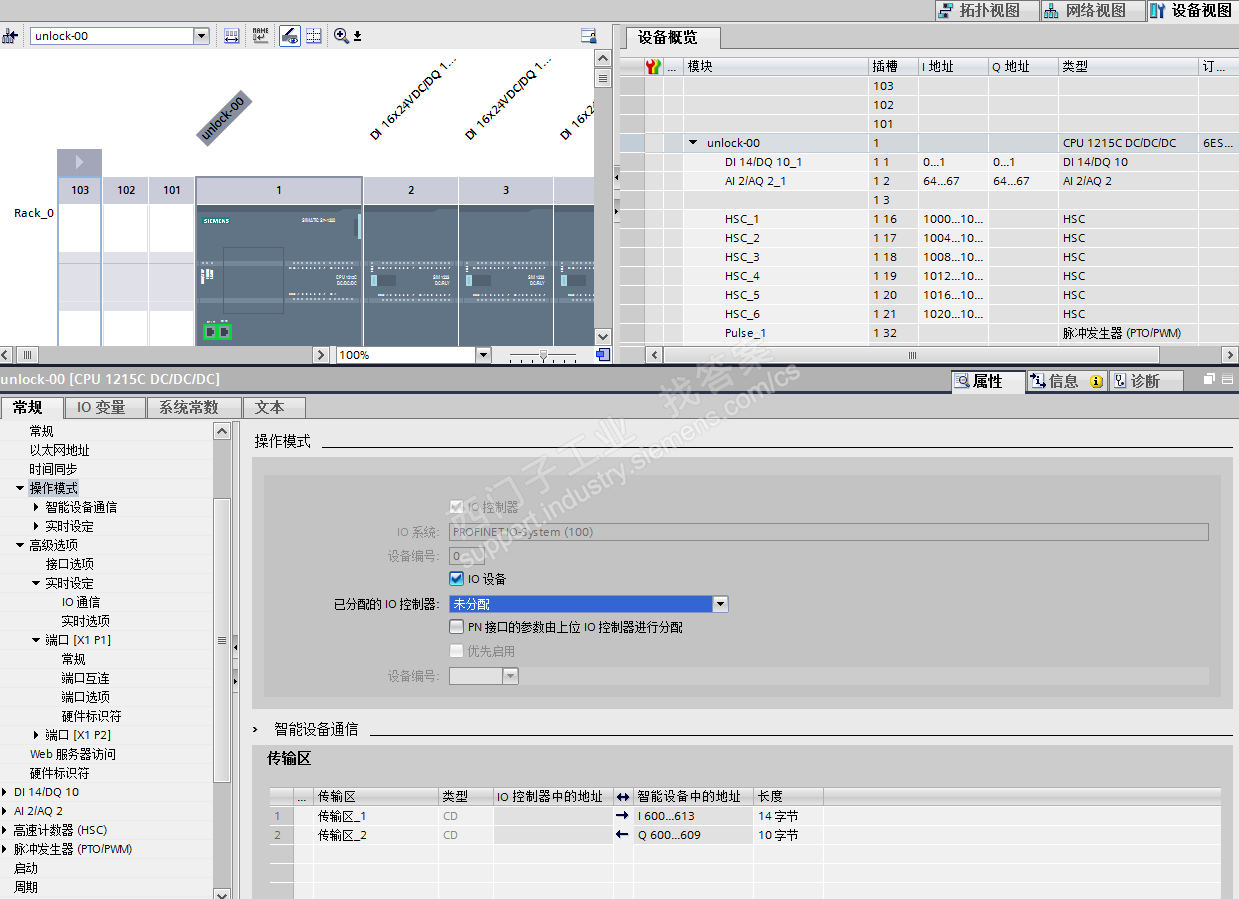The width and height of the screenshot is (1239, 899).
Task: Click the navigation tree scroll up arrow
Action: (222, 430)
